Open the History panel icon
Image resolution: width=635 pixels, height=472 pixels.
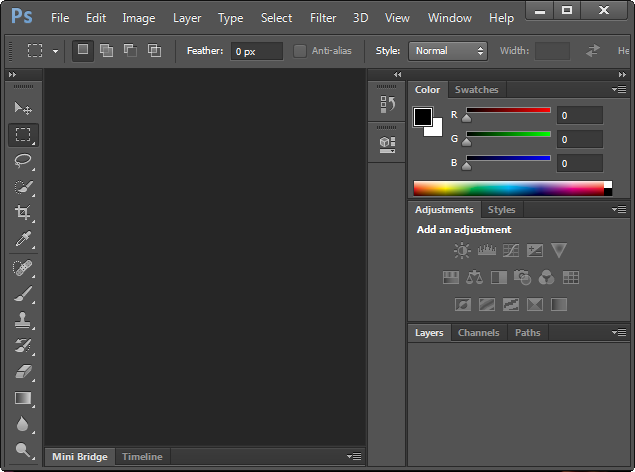coord(387,104)
